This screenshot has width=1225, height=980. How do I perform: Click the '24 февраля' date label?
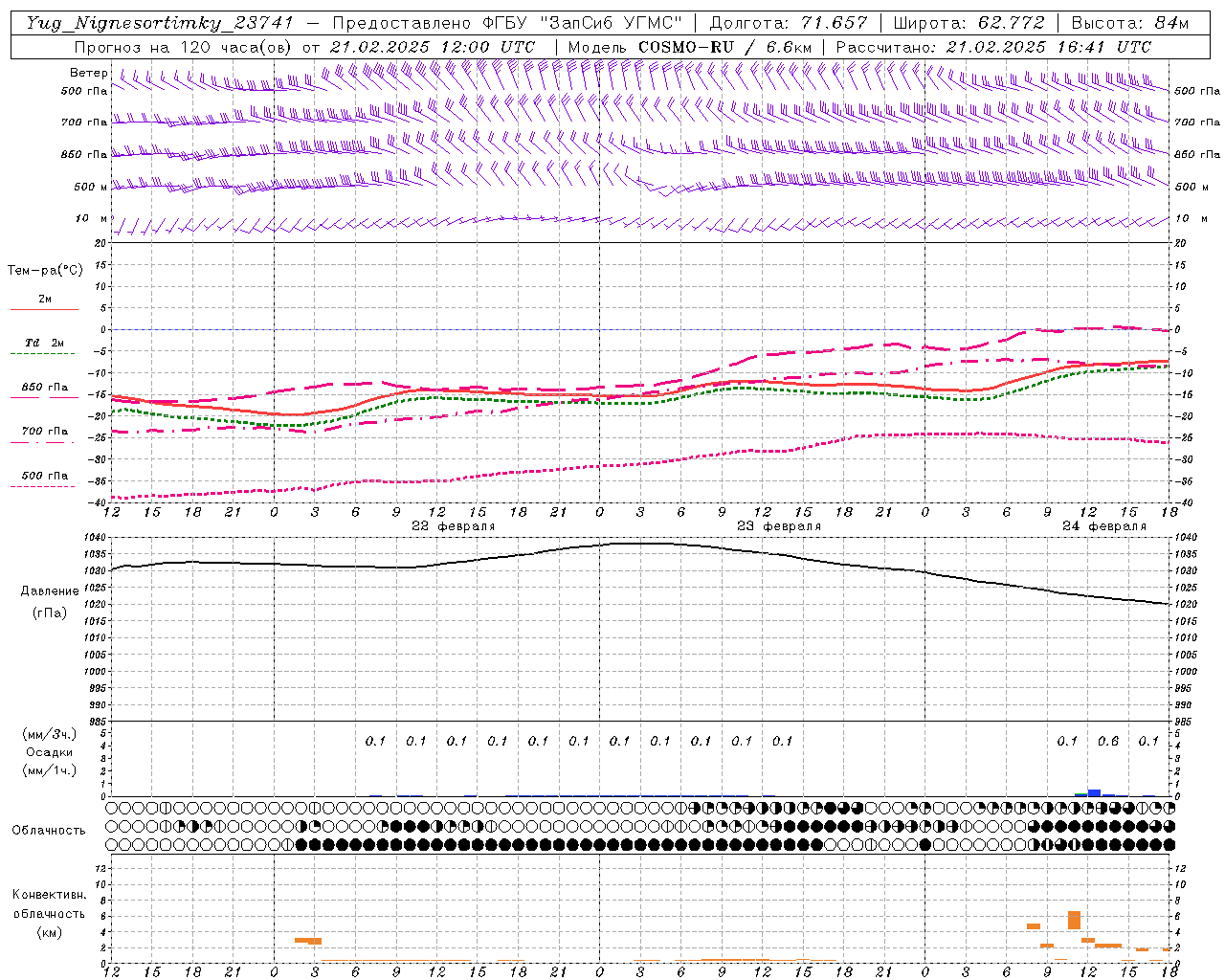(1104, 526)
